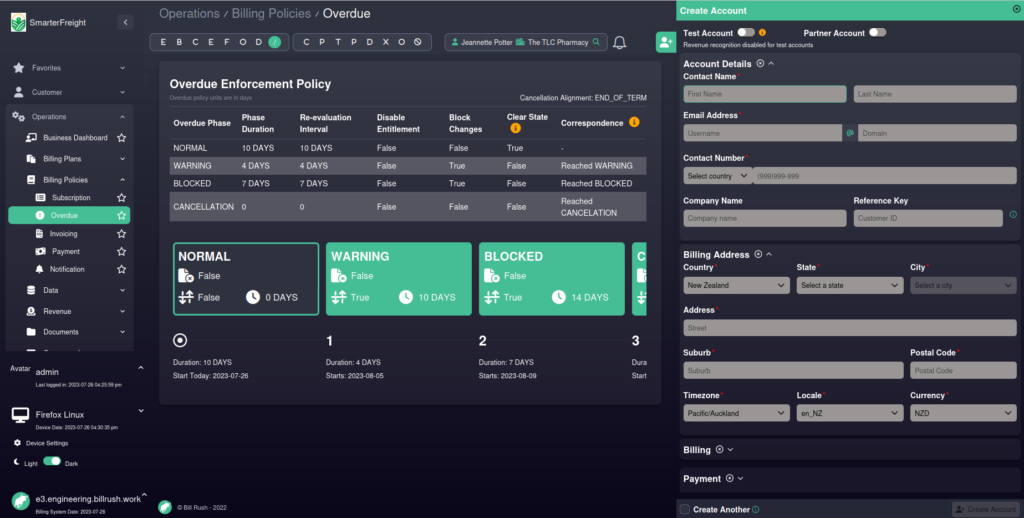Click timeline step 1 marker
Viewport: 1024px width, 518px height.
tap(329, 340)
